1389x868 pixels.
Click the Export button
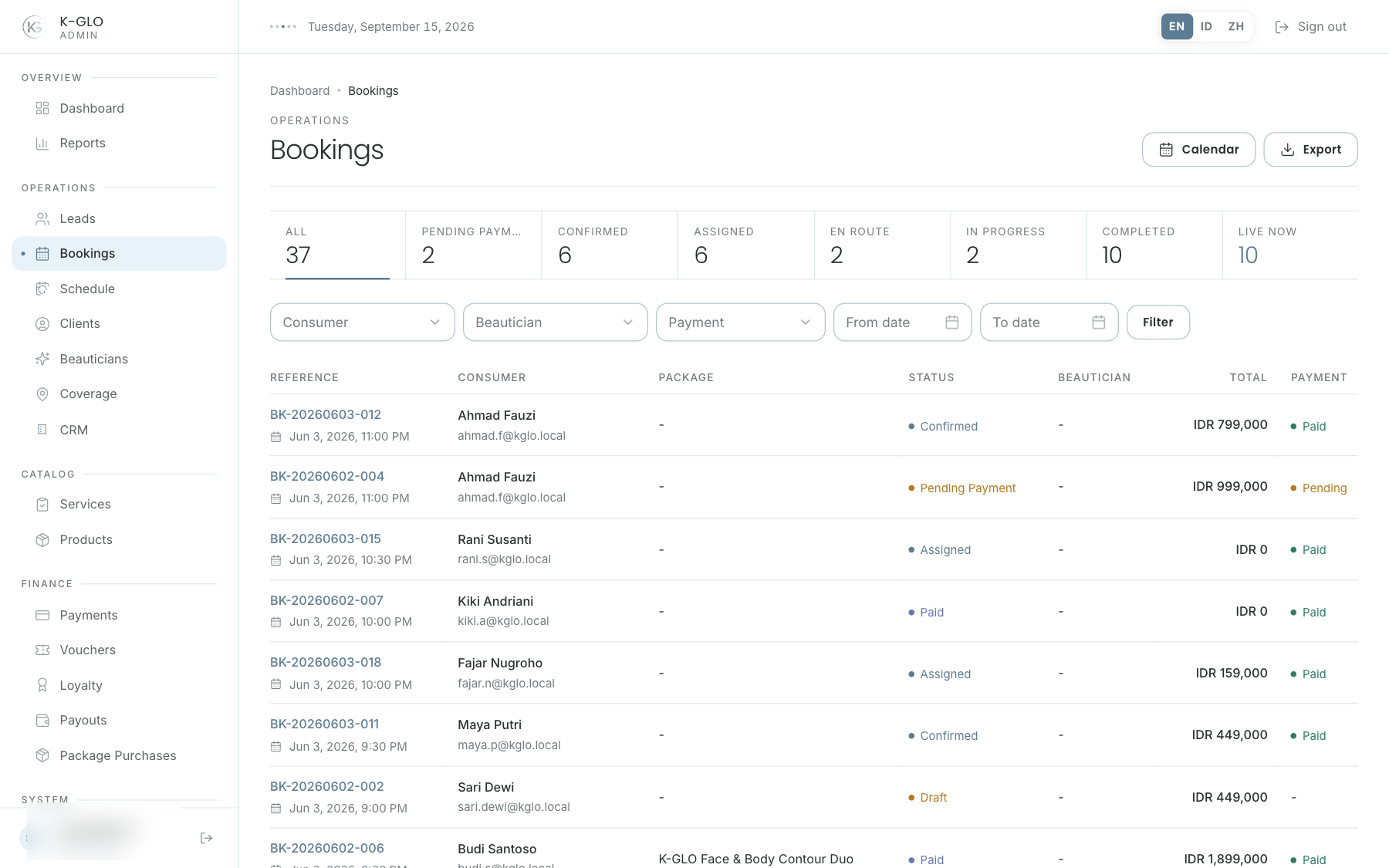[x=1310, y=150]
